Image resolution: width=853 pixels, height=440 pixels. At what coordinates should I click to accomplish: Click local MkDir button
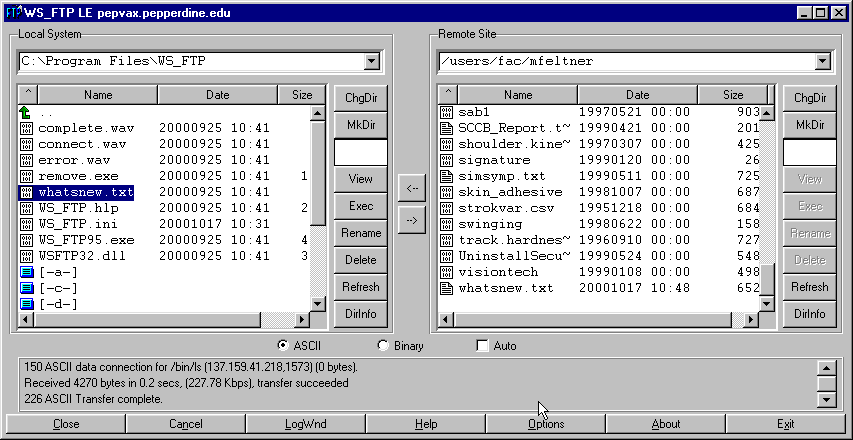click(x=361, y=125)
